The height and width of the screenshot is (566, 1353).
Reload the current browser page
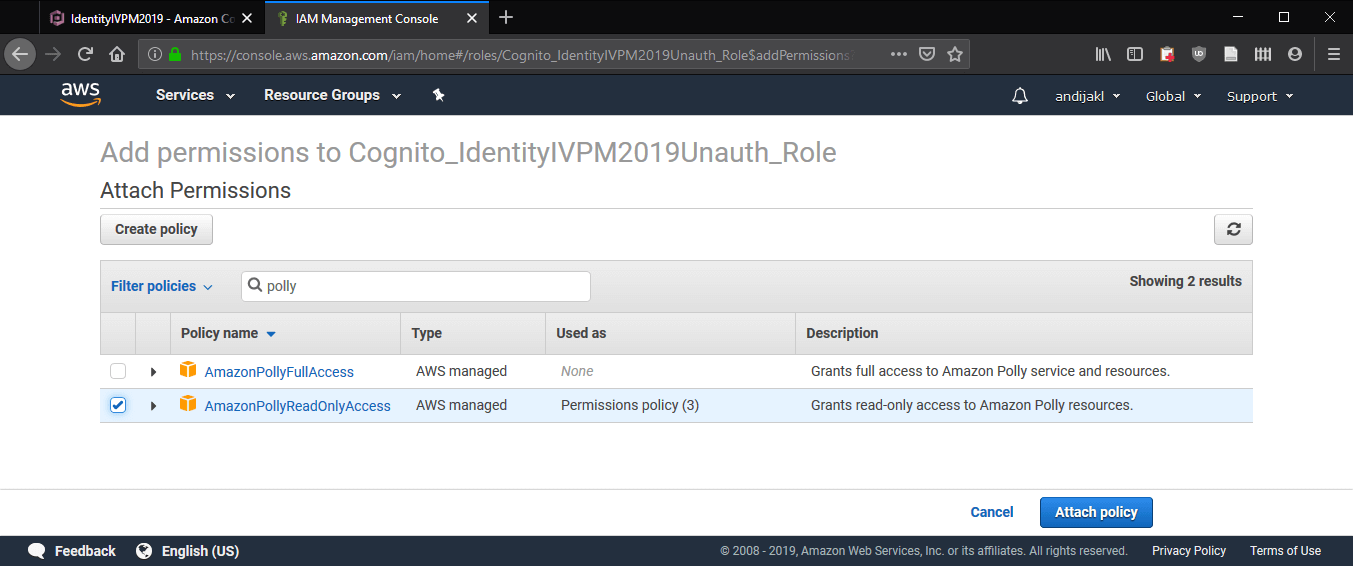pyautogui.click(x=85, y=54)
